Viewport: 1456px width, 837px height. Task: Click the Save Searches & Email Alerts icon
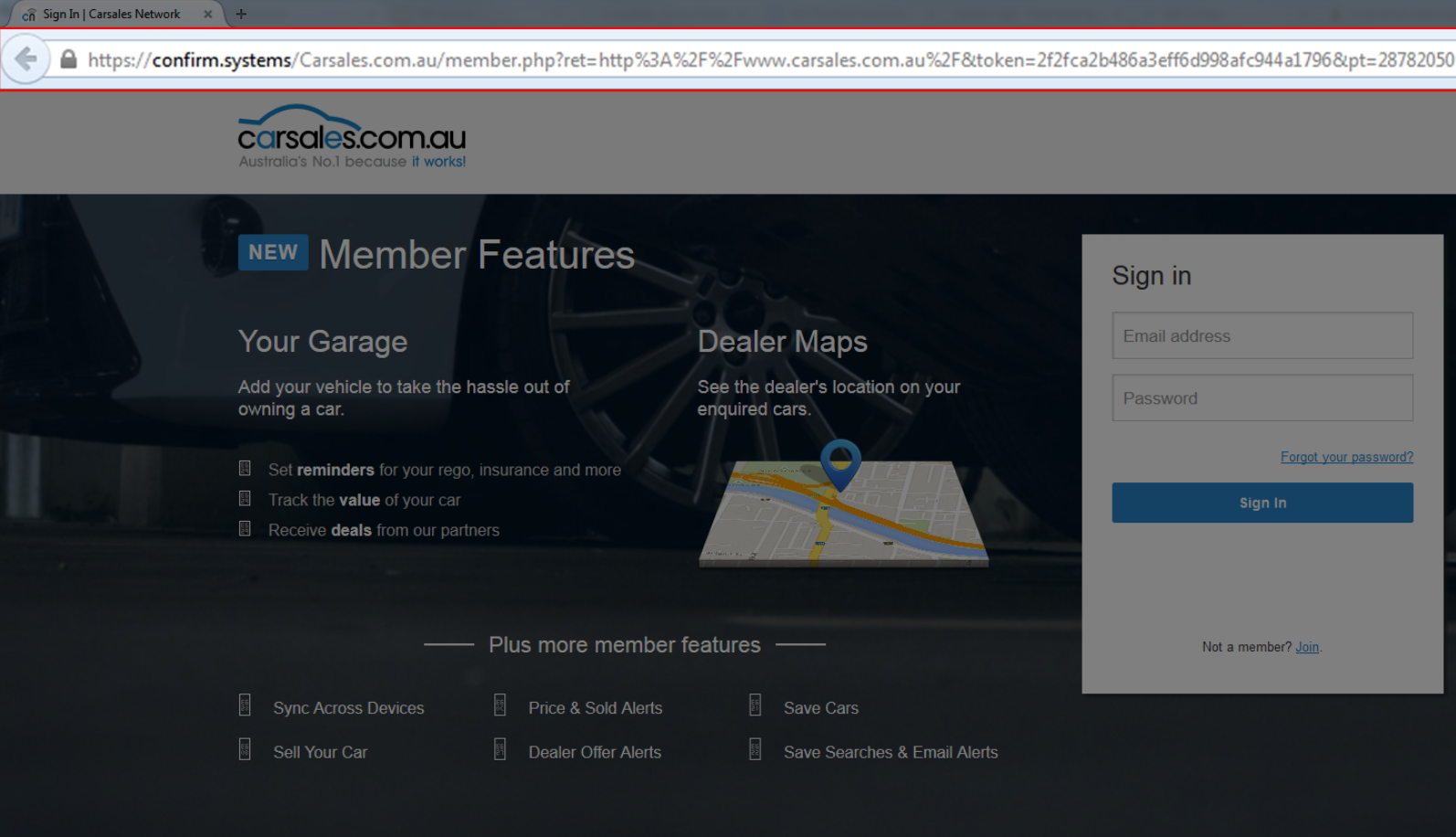pos(754,749)
